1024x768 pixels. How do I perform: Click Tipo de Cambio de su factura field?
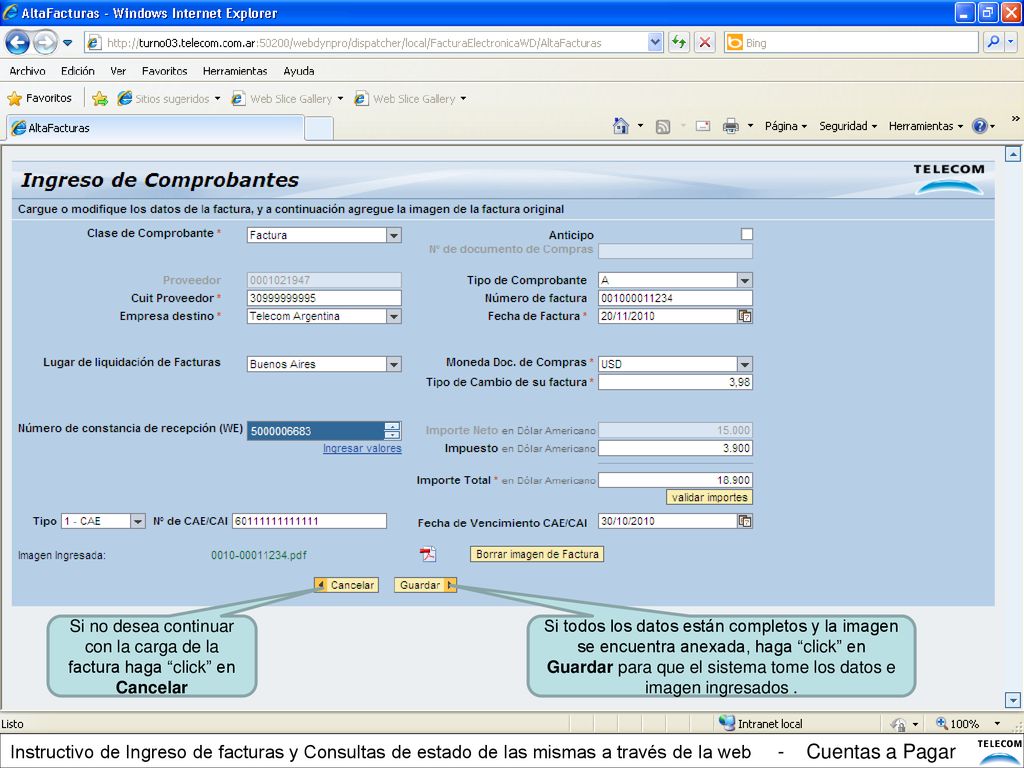tap(675, 382)
